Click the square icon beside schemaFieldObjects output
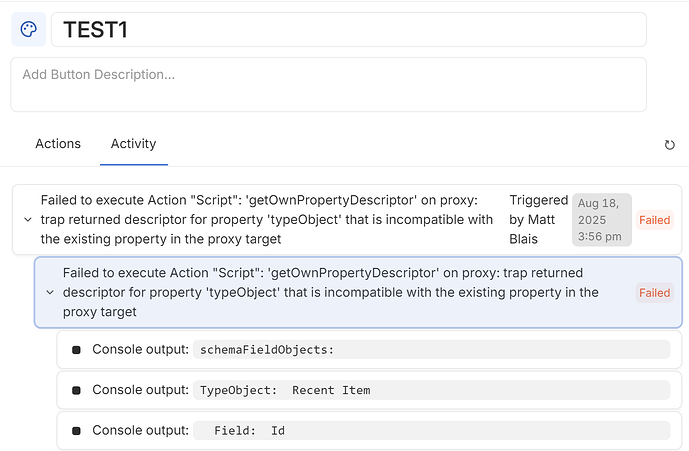Viewport: 689px width, 451px height. pos(76,349)
